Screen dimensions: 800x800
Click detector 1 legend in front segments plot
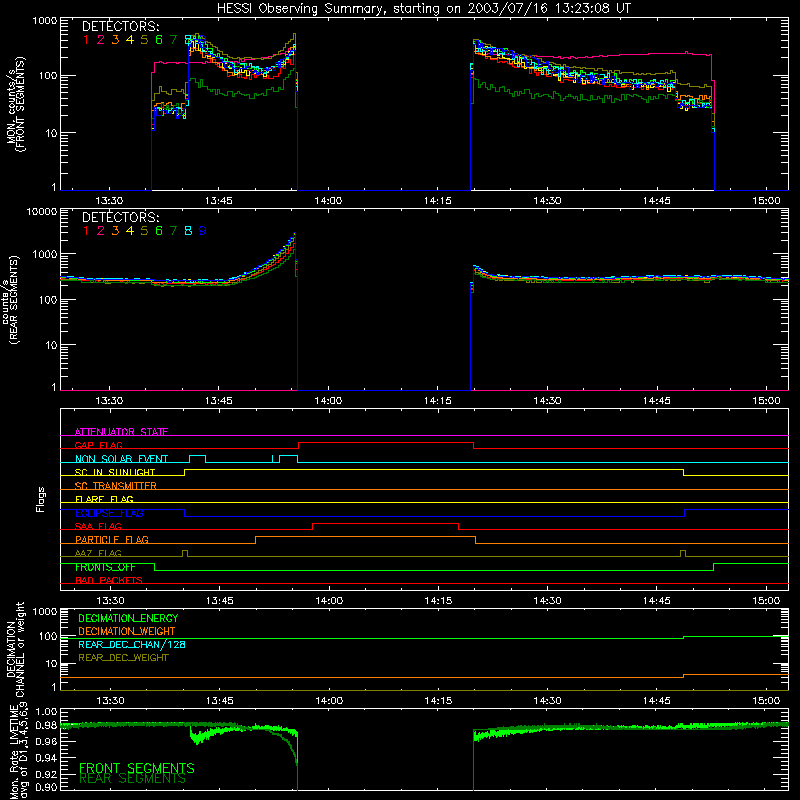(x=86, y=39)
